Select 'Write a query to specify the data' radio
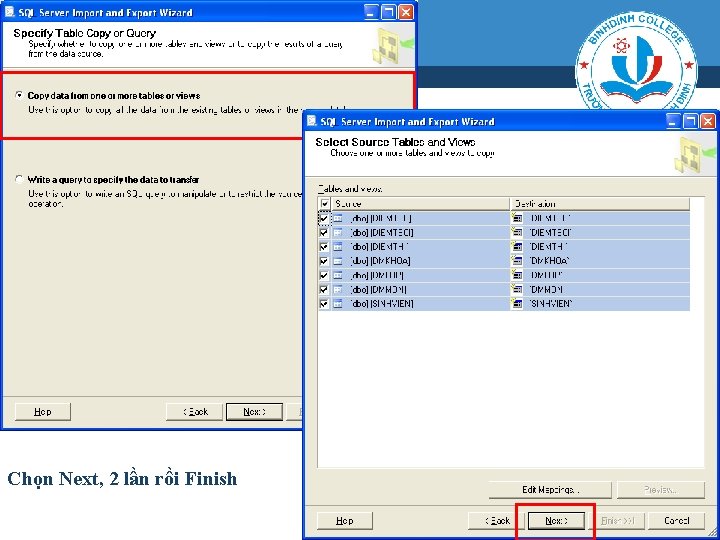720x540 pixels. click(19, 179)
